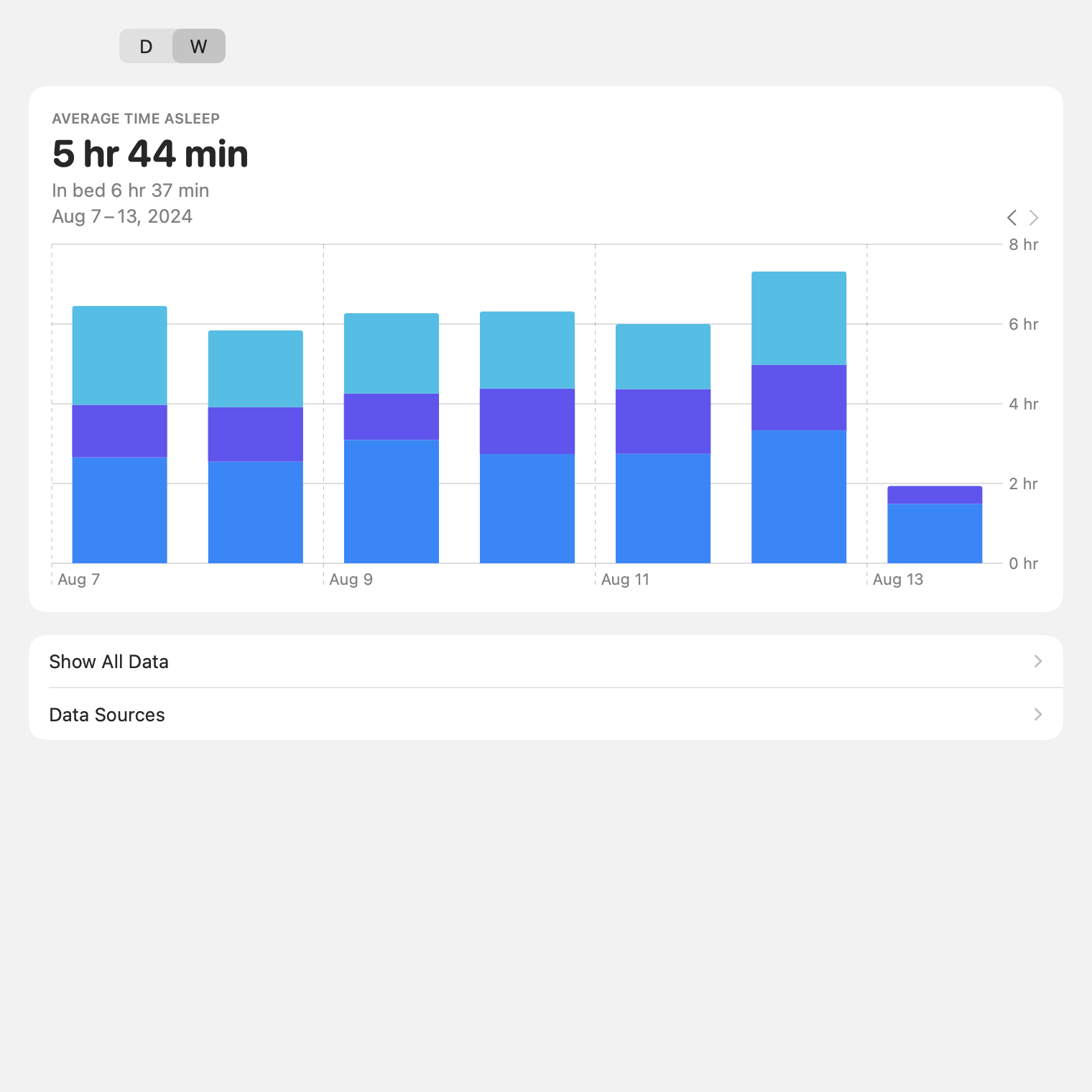
Task: Select the Aug 11 sleep bar
Action: click(x=663, y=444)
